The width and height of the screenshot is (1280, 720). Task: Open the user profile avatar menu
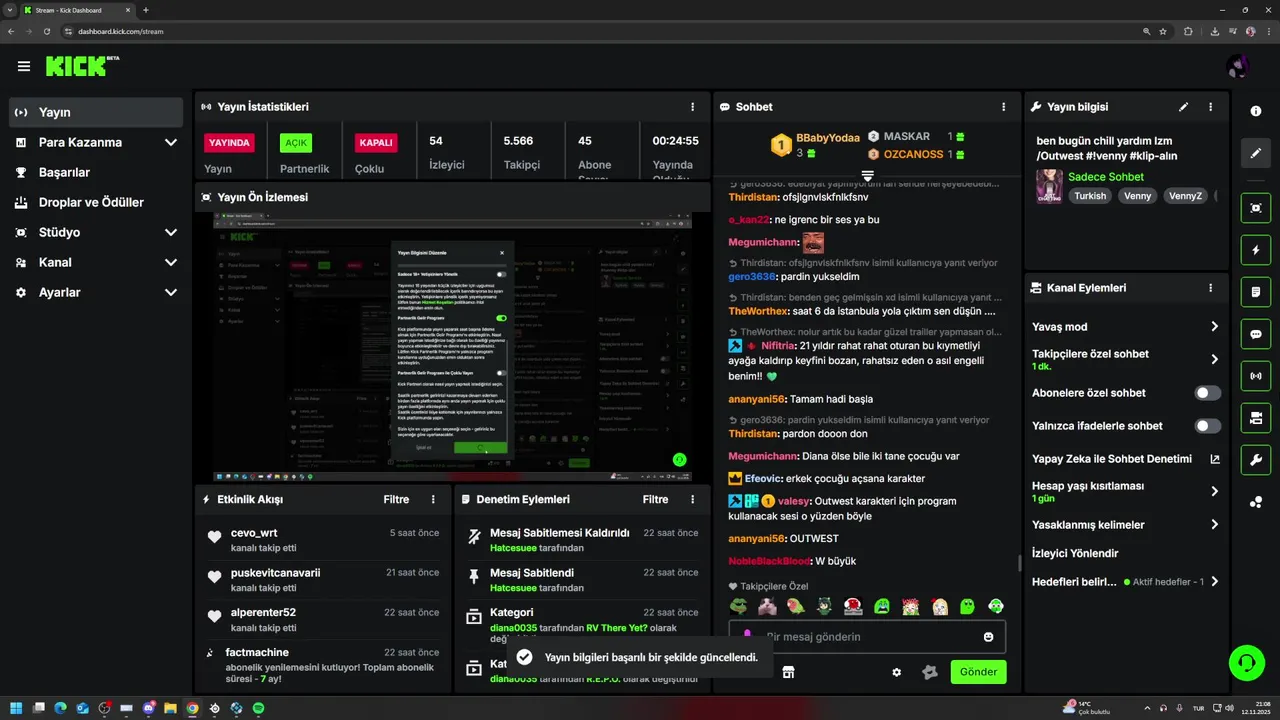[1238, 66]
